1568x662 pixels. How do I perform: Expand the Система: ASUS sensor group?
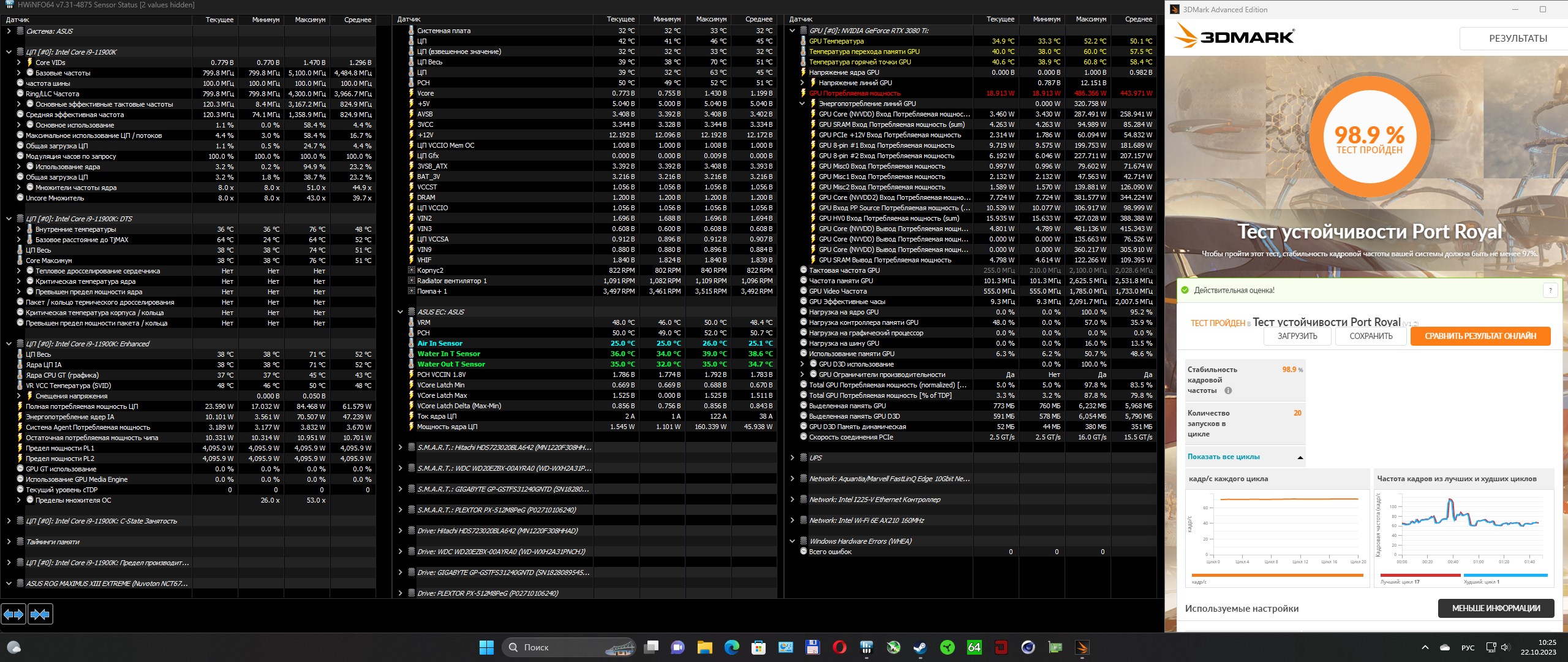[x=9, y=31]
